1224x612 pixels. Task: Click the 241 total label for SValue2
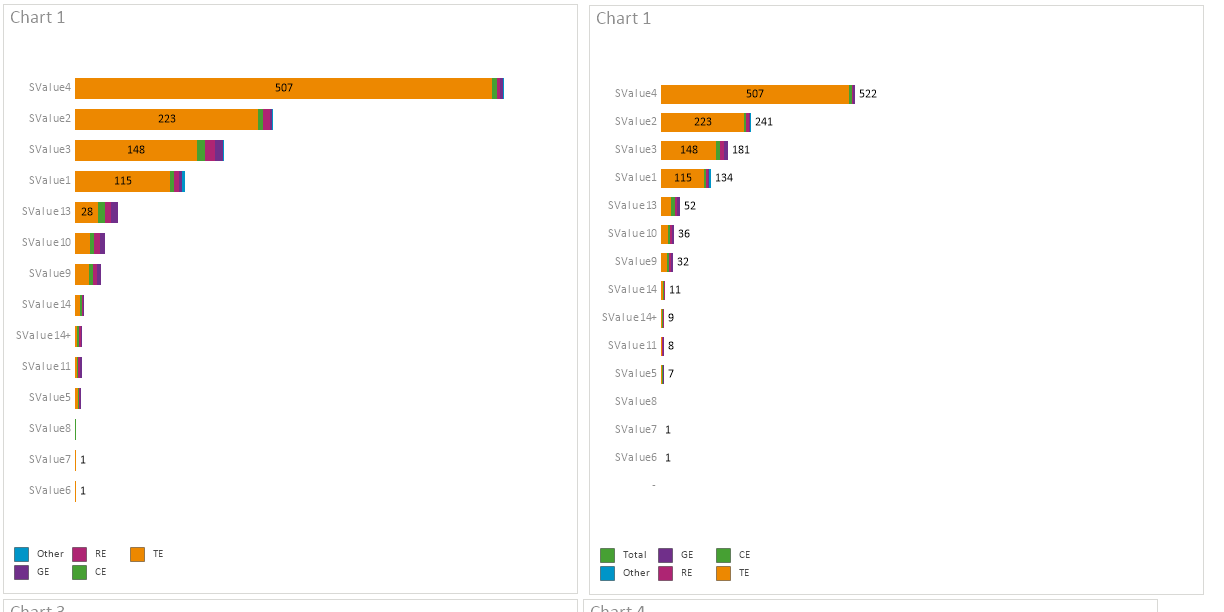click(x=764, y=122)
